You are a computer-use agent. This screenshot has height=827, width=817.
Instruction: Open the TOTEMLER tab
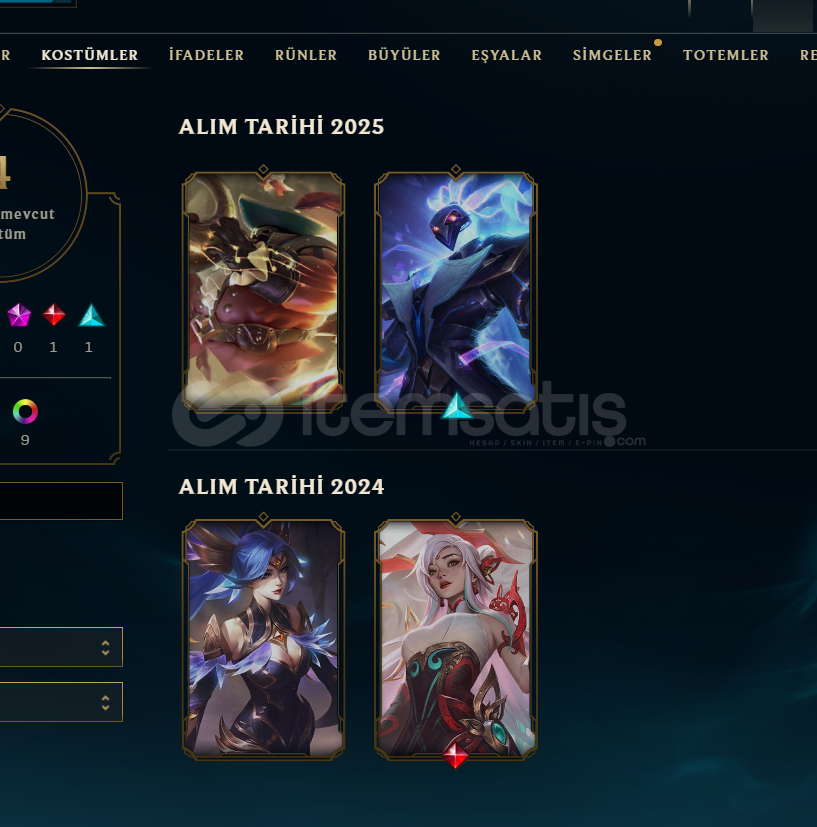coord(726,55)
